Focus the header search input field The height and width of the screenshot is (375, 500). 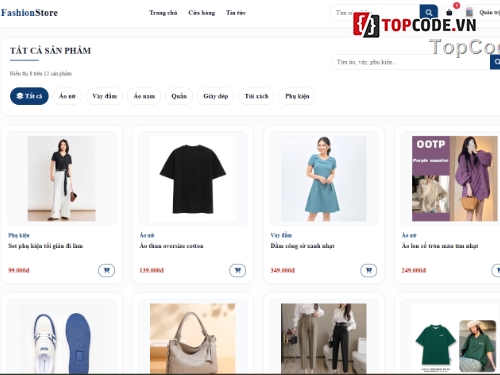[x=375, y=13]
